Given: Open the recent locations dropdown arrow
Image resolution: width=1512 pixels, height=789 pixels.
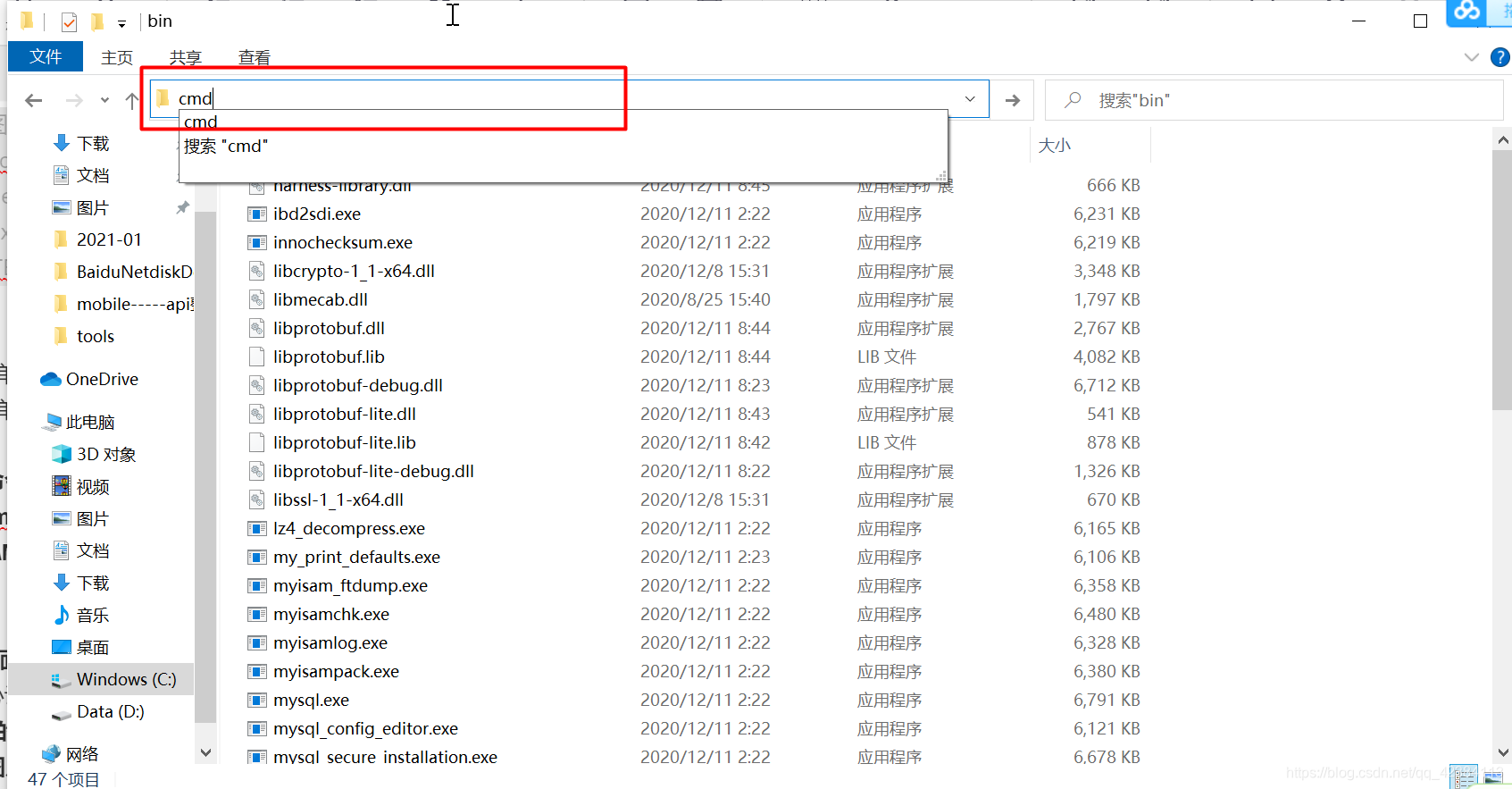Looking at the screenshot, I should pyautogui.click(x=104, y=100).
